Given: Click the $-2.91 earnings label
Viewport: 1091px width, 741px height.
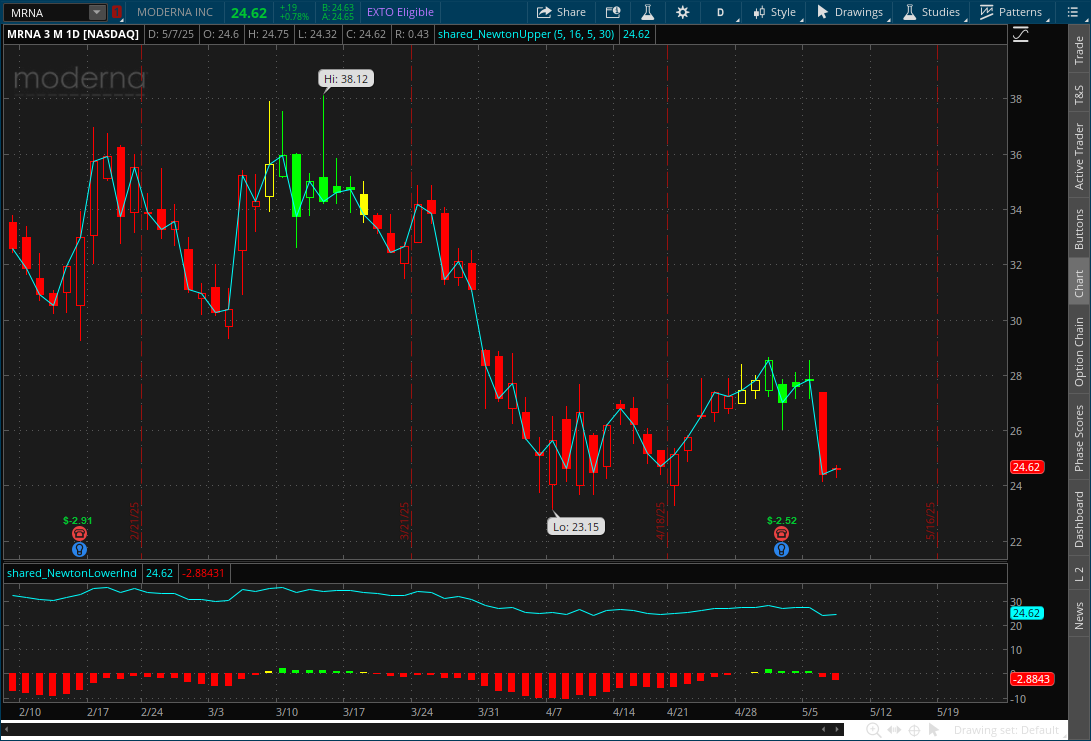Looking at the screenshot, I should [77, 520].
